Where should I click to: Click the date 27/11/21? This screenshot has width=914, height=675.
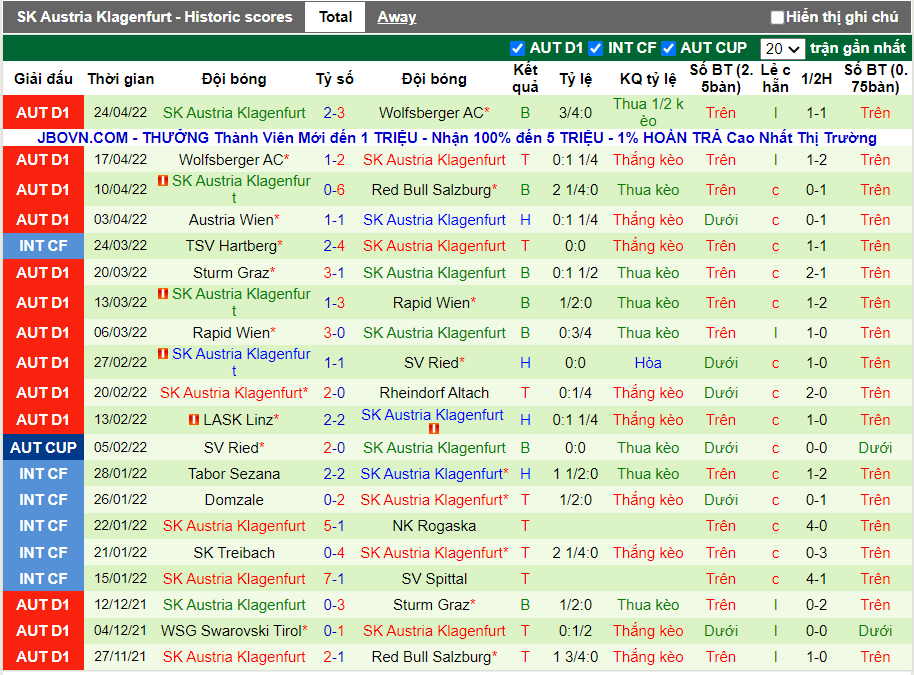pos(121,657)
